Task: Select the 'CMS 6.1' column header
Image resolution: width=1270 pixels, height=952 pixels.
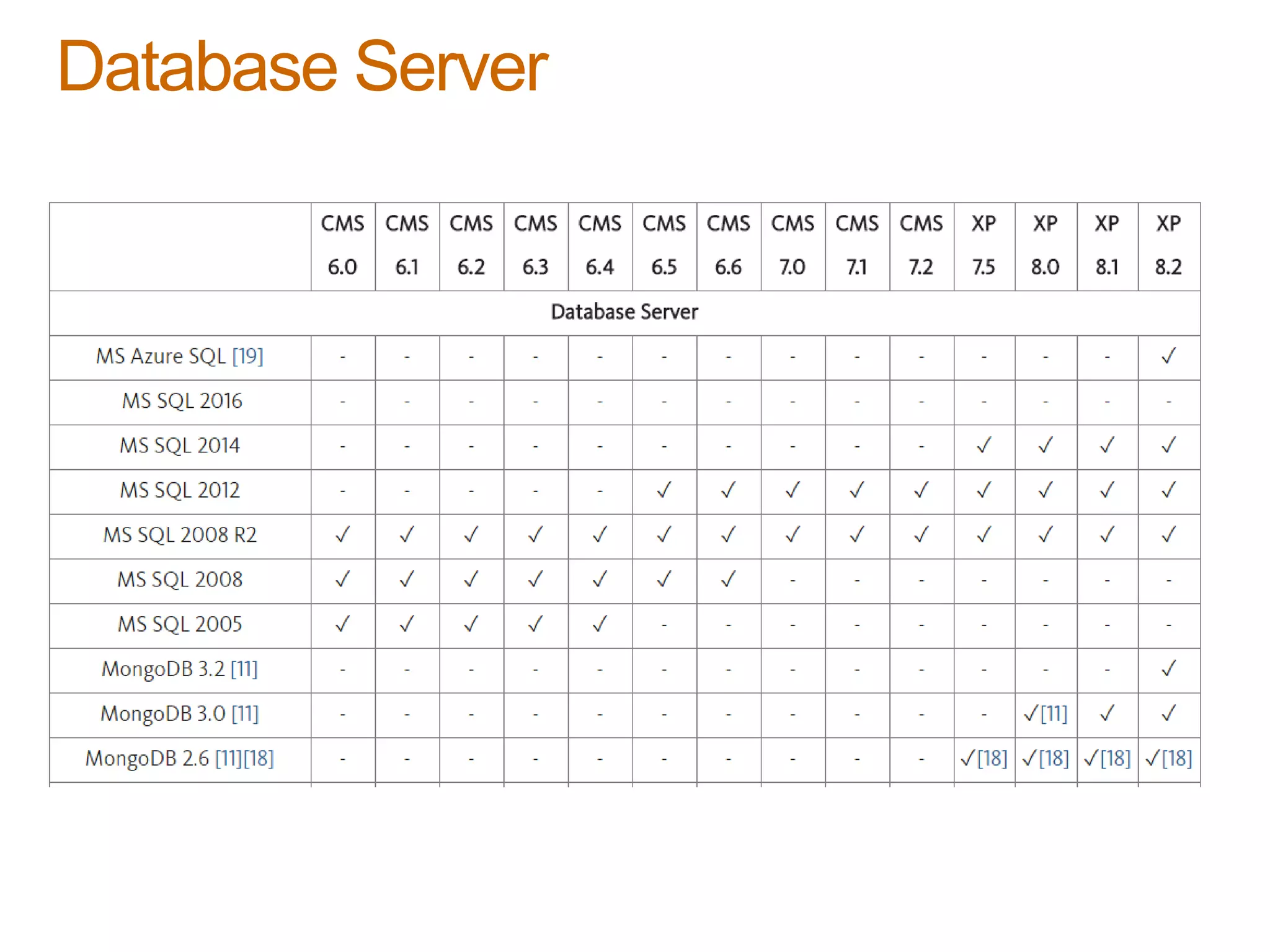Action: (x=407, y=246)
